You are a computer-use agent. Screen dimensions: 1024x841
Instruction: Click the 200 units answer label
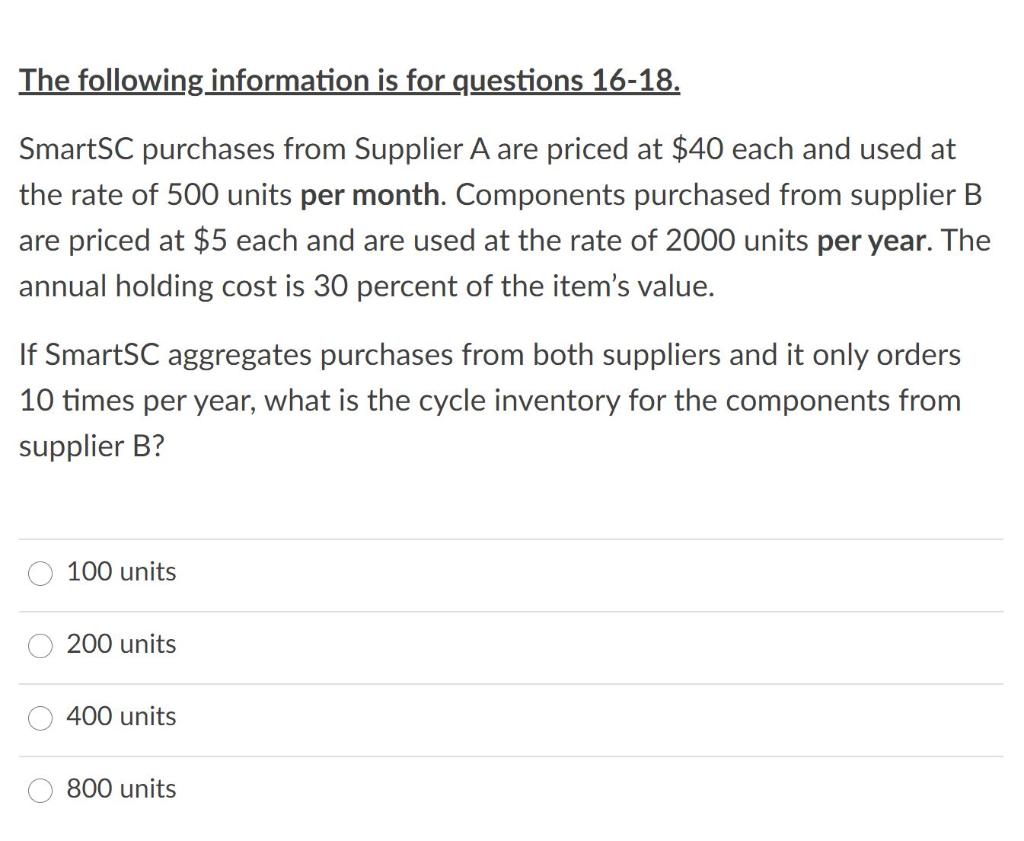(x=121, y=645)
